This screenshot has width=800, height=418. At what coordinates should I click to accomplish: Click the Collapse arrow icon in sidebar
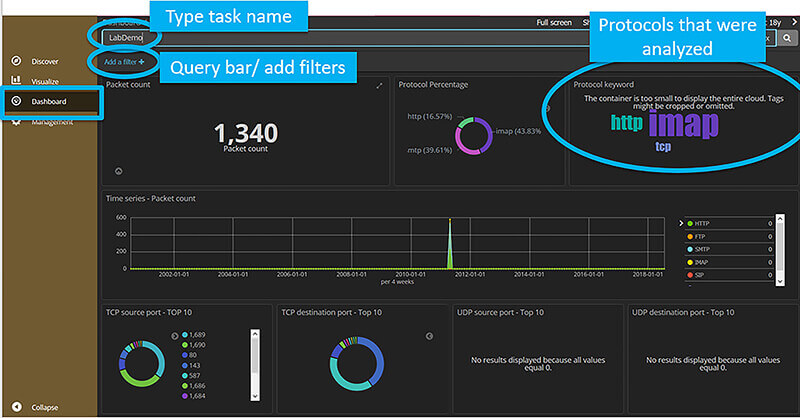(x=16, y=406)
